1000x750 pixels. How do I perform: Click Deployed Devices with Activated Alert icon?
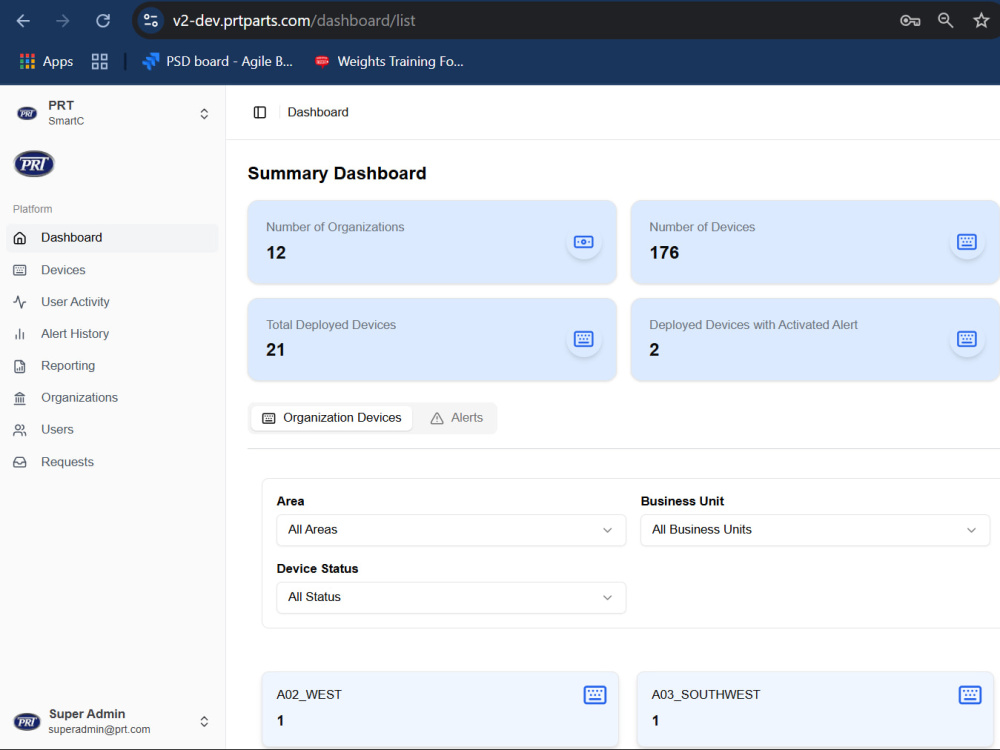point(967,339)
